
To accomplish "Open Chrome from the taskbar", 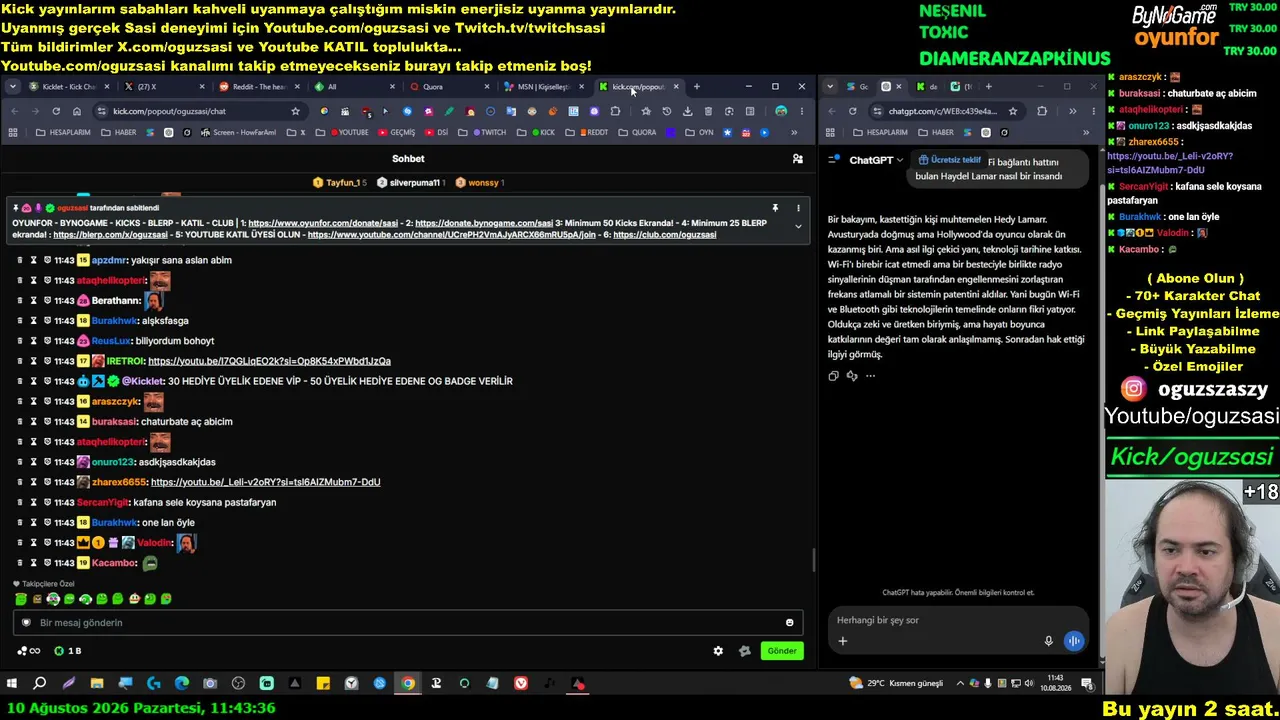I will pyautogui.click(x=408, y=684).
